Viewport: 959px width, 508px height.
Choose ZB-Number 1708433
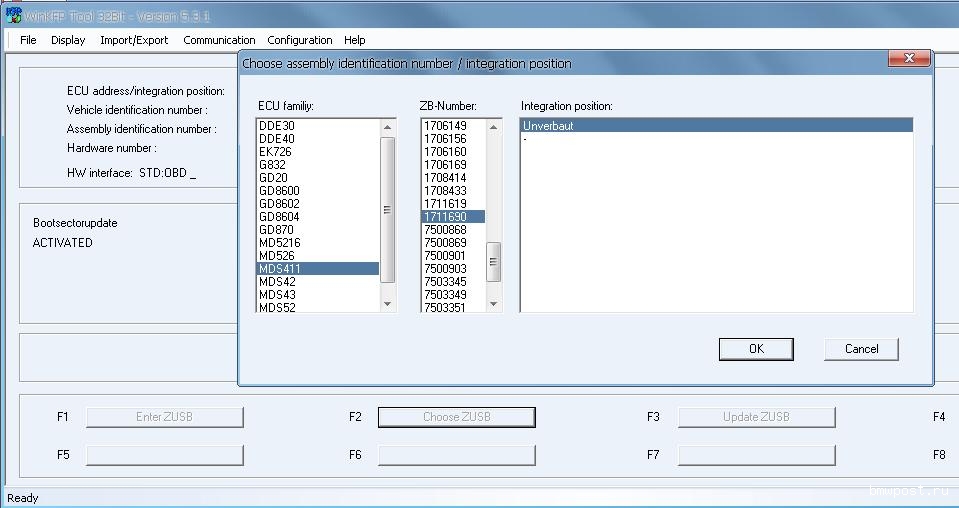tap(445, 191)
